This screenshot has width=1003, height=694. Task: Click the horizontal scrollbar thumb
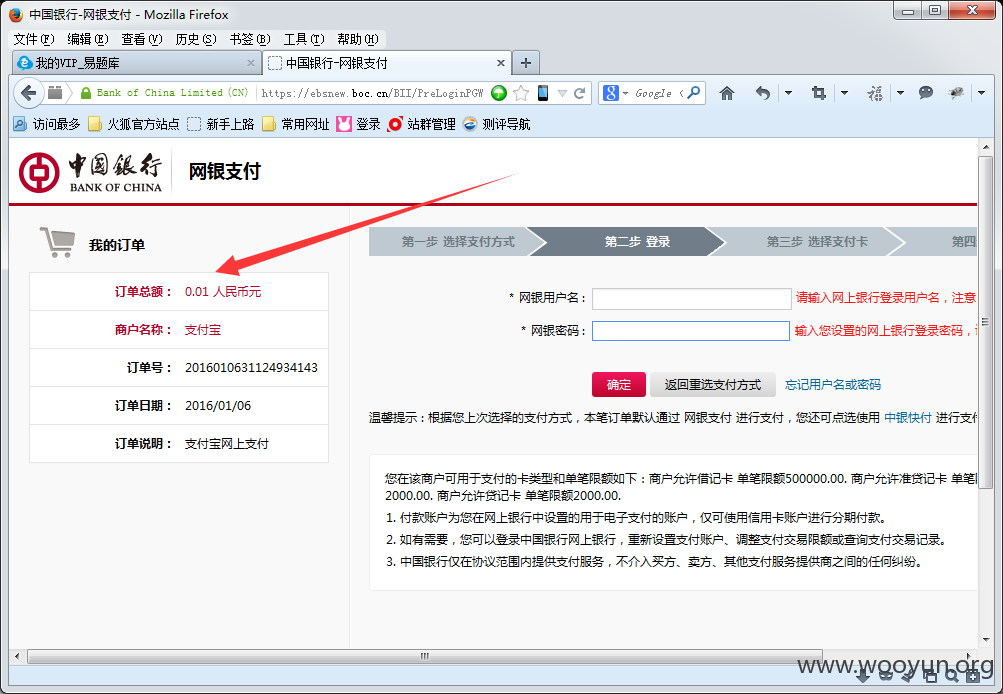425,656
